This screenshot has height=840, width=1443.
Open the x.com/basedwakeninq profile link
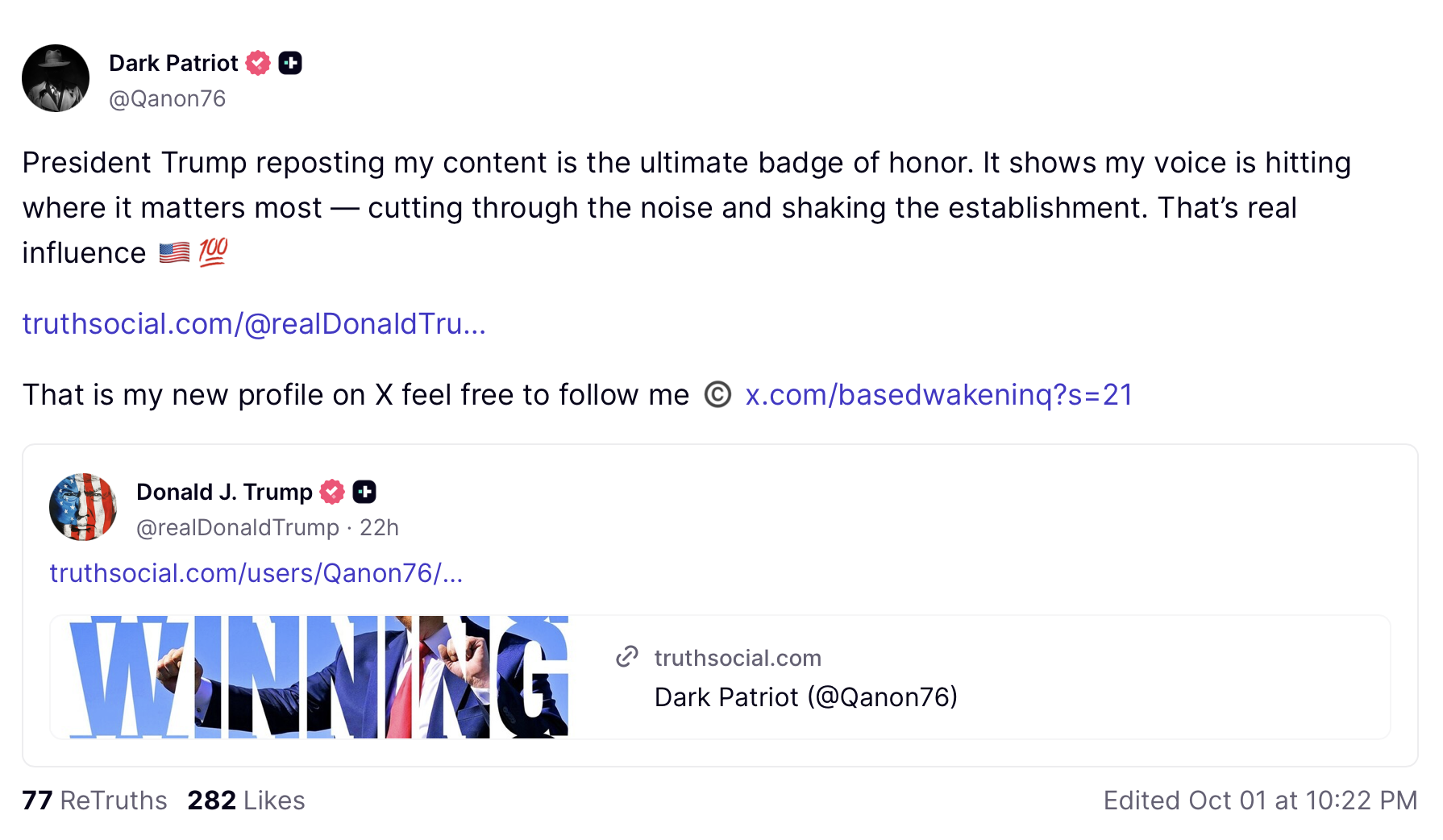point(938,395)
